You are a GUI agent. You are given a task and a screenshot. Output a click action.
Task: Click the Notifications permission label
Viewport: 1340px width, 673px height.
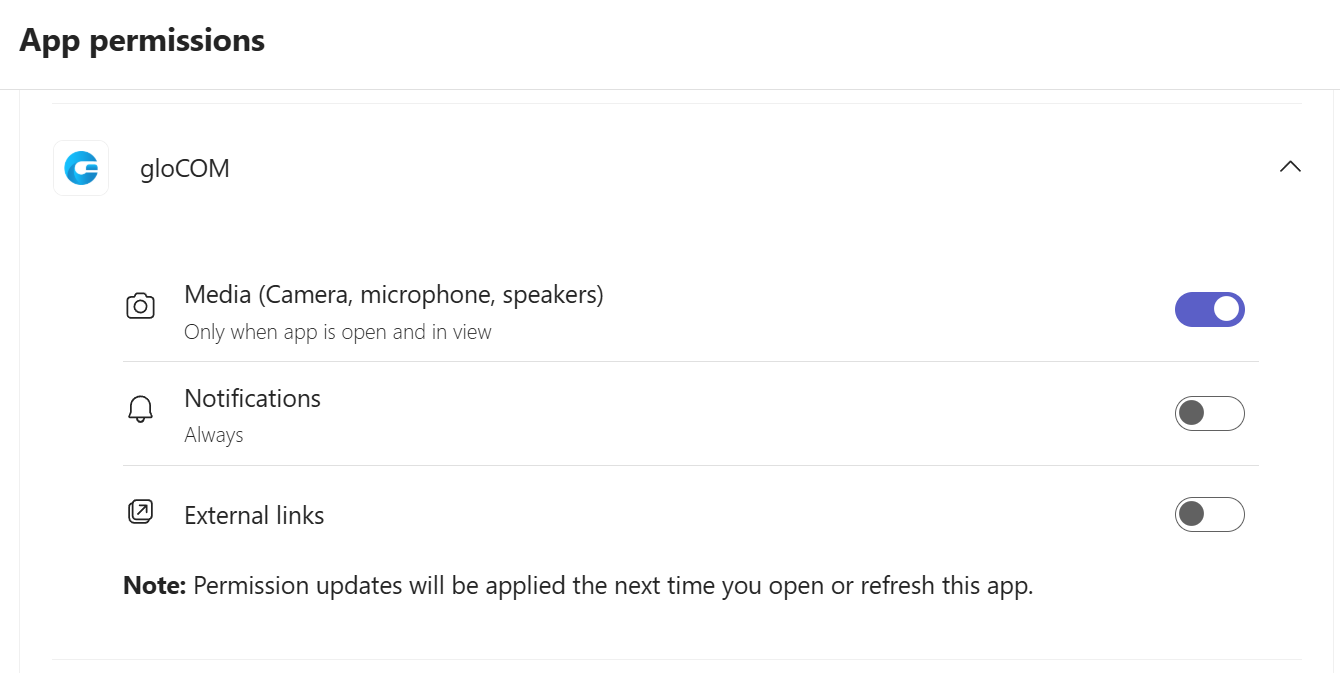[x=252, y=398]
